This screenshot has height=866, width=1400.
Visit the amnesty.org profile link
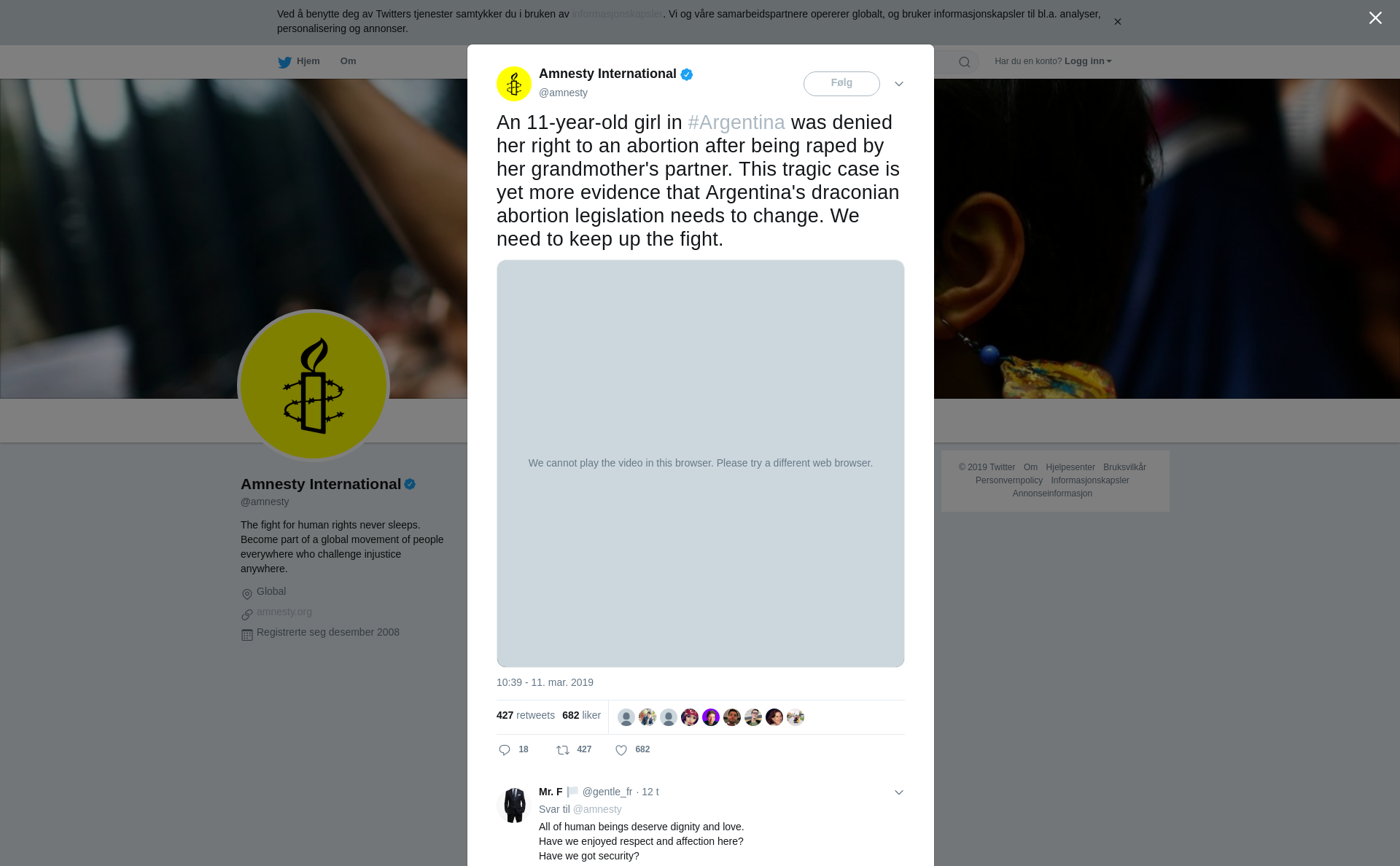point(284,612)
